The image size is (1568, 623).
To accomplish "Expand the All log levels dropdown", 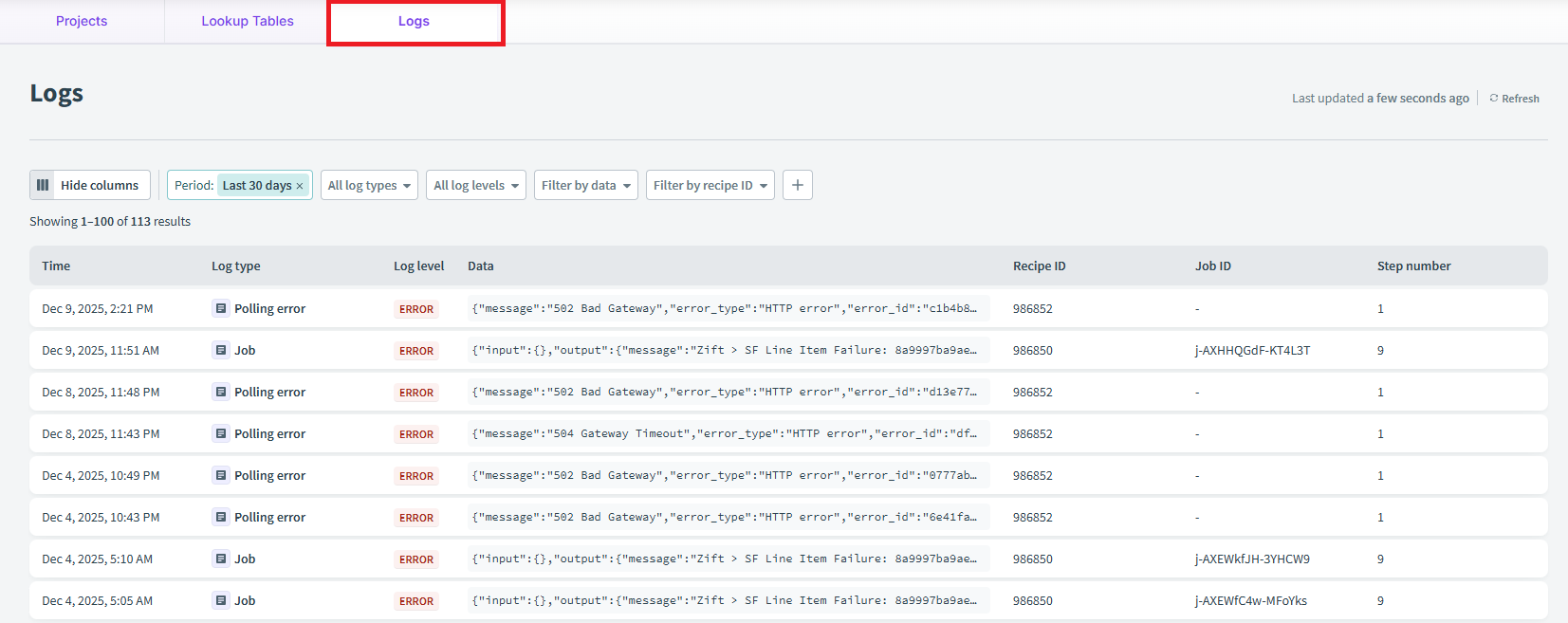I will pyautogui.click(x=475, y=185).
